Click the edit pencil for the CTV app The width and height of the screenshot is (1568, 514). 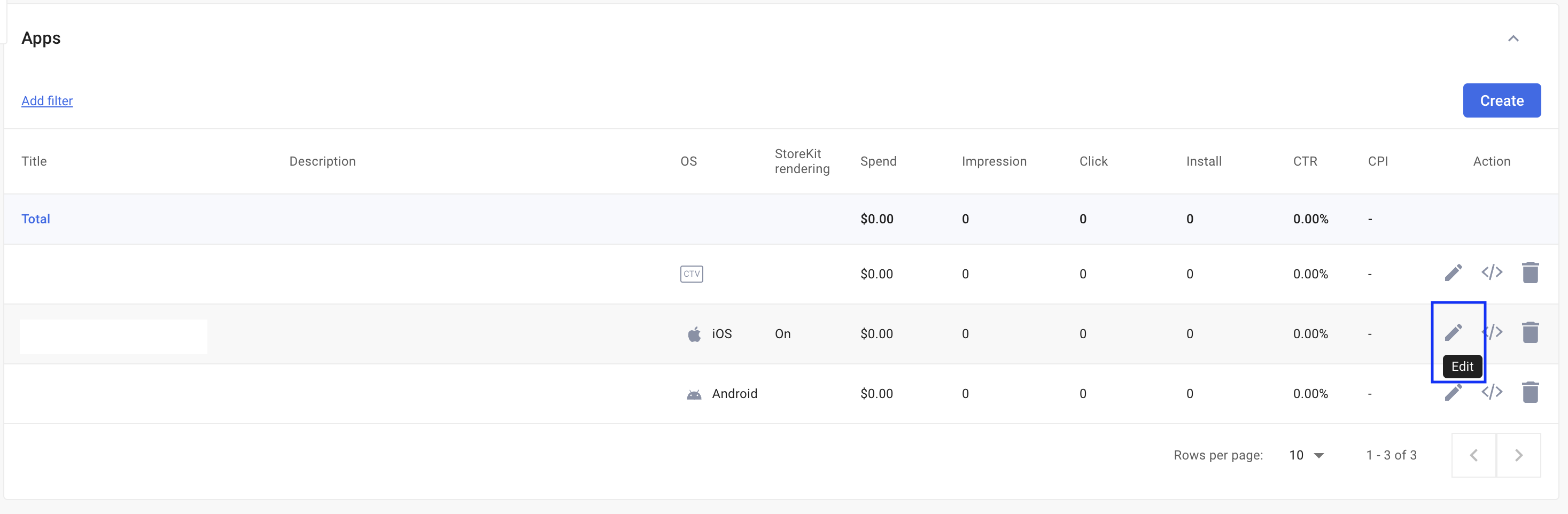tap(1453, 272)
